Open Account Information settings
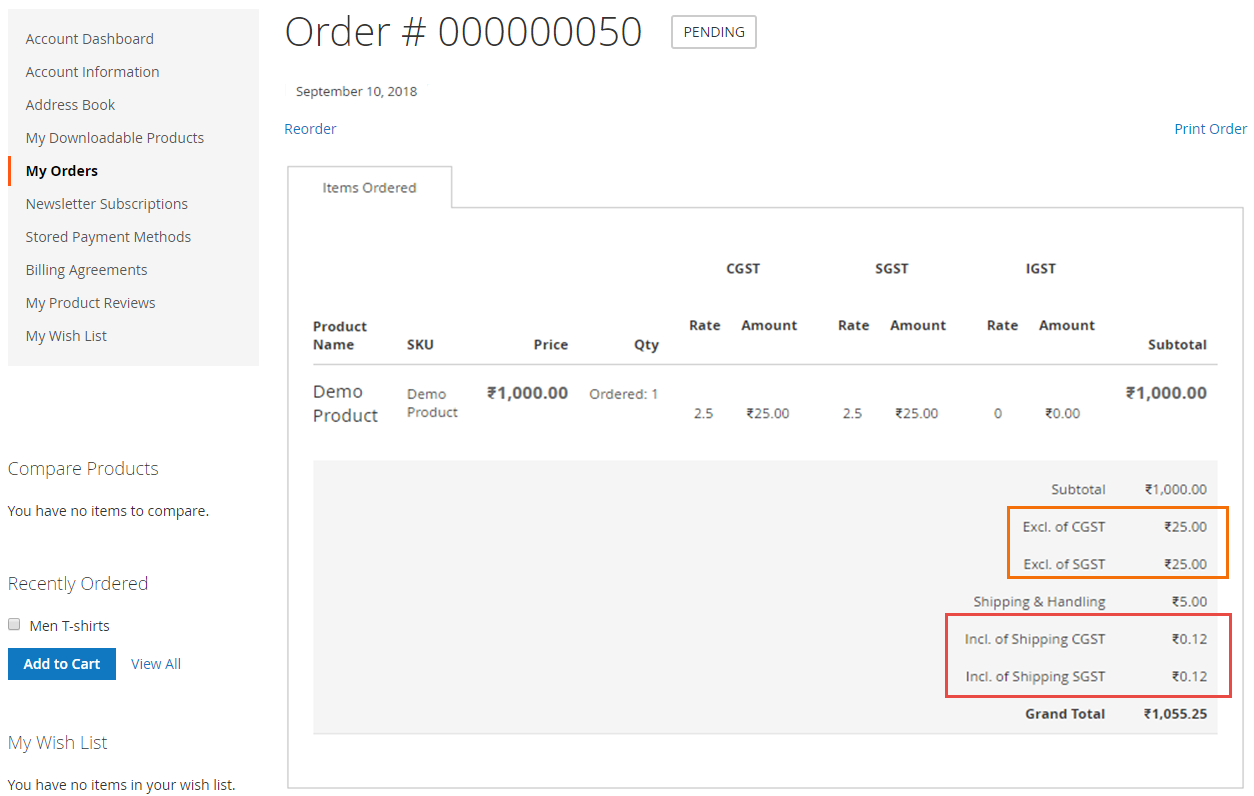This screenshot has width=1254, height=796. pos(92,71)
